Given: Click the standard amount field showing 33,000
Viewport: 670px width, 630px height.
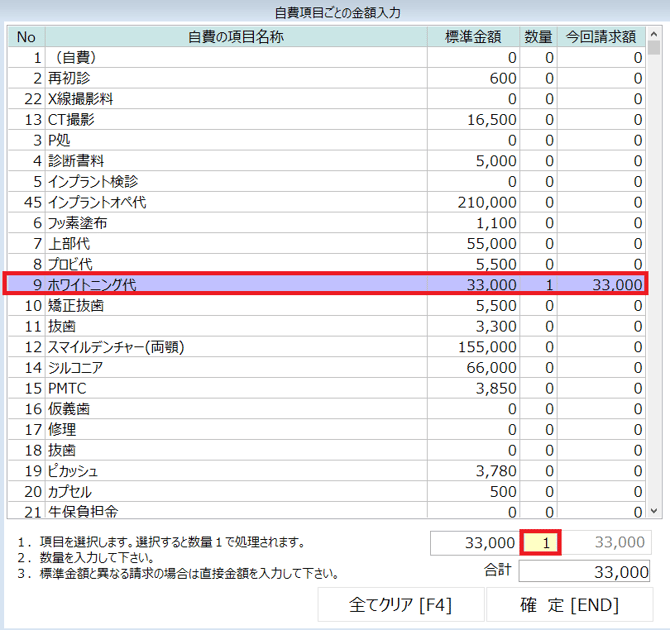Looking at the screenshot, I should tap(474, 543).
